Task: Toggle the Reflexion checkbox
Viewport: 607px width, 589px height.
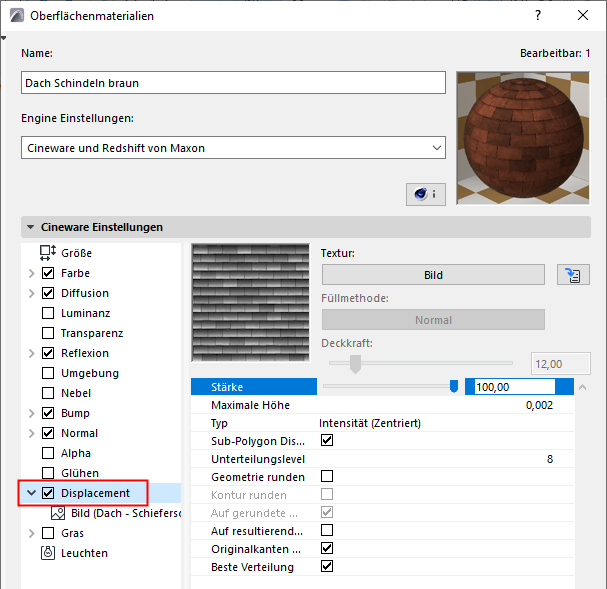Action: coord(48,353)
